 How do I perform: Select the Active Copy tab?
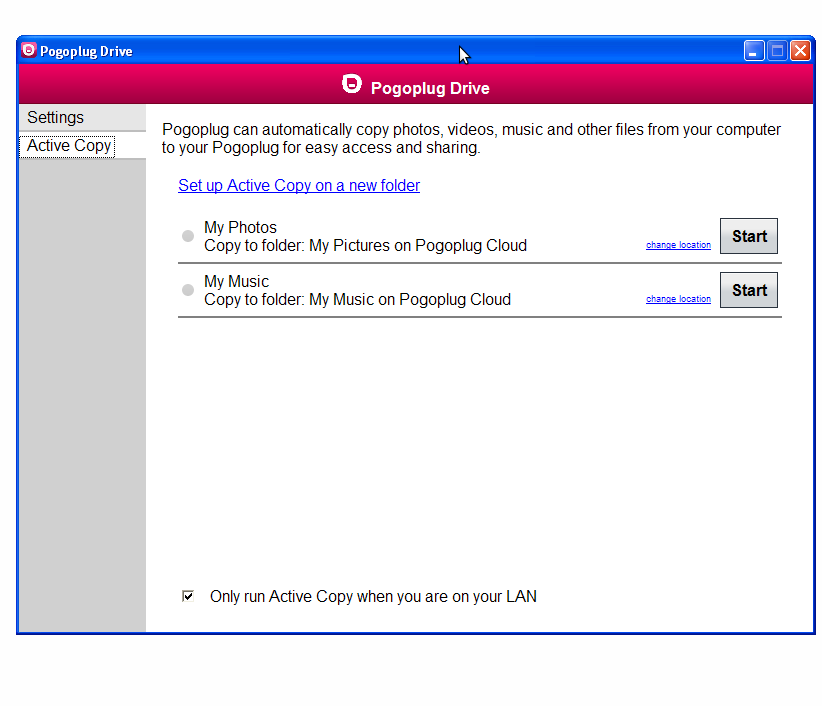(82, 146)
